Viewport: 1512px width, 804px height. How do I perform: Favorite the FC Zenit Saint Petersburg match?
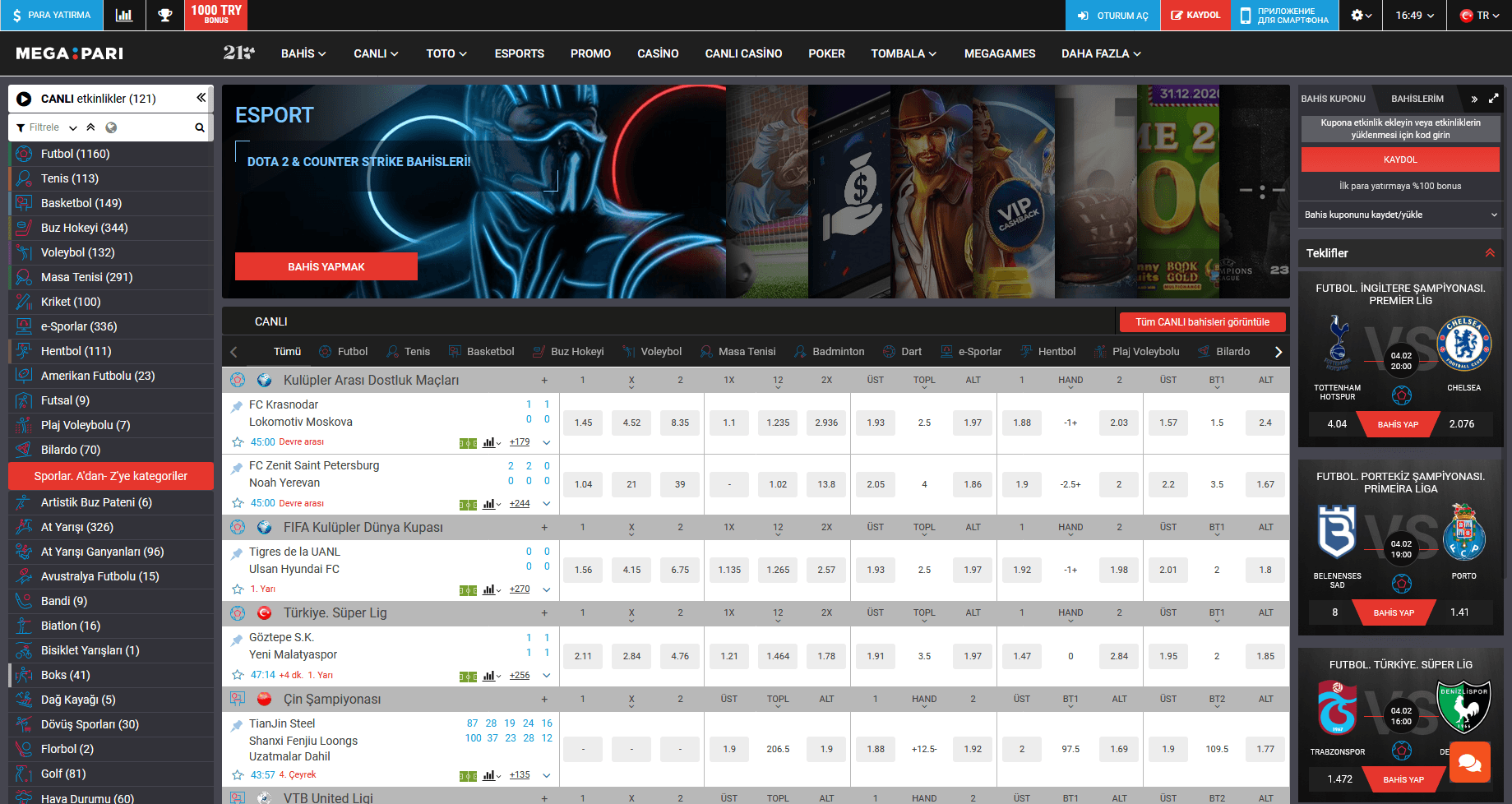(238, 503)
